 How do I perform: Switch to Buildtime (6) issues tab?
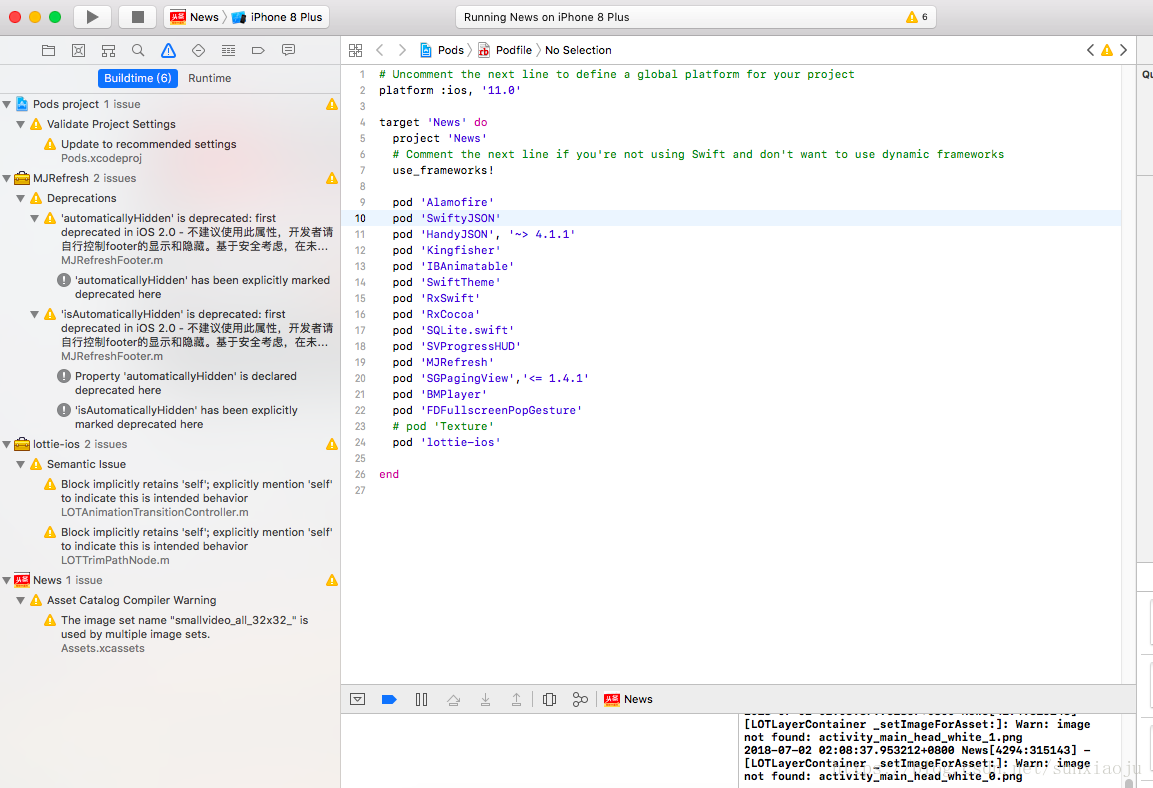[138, 78]
